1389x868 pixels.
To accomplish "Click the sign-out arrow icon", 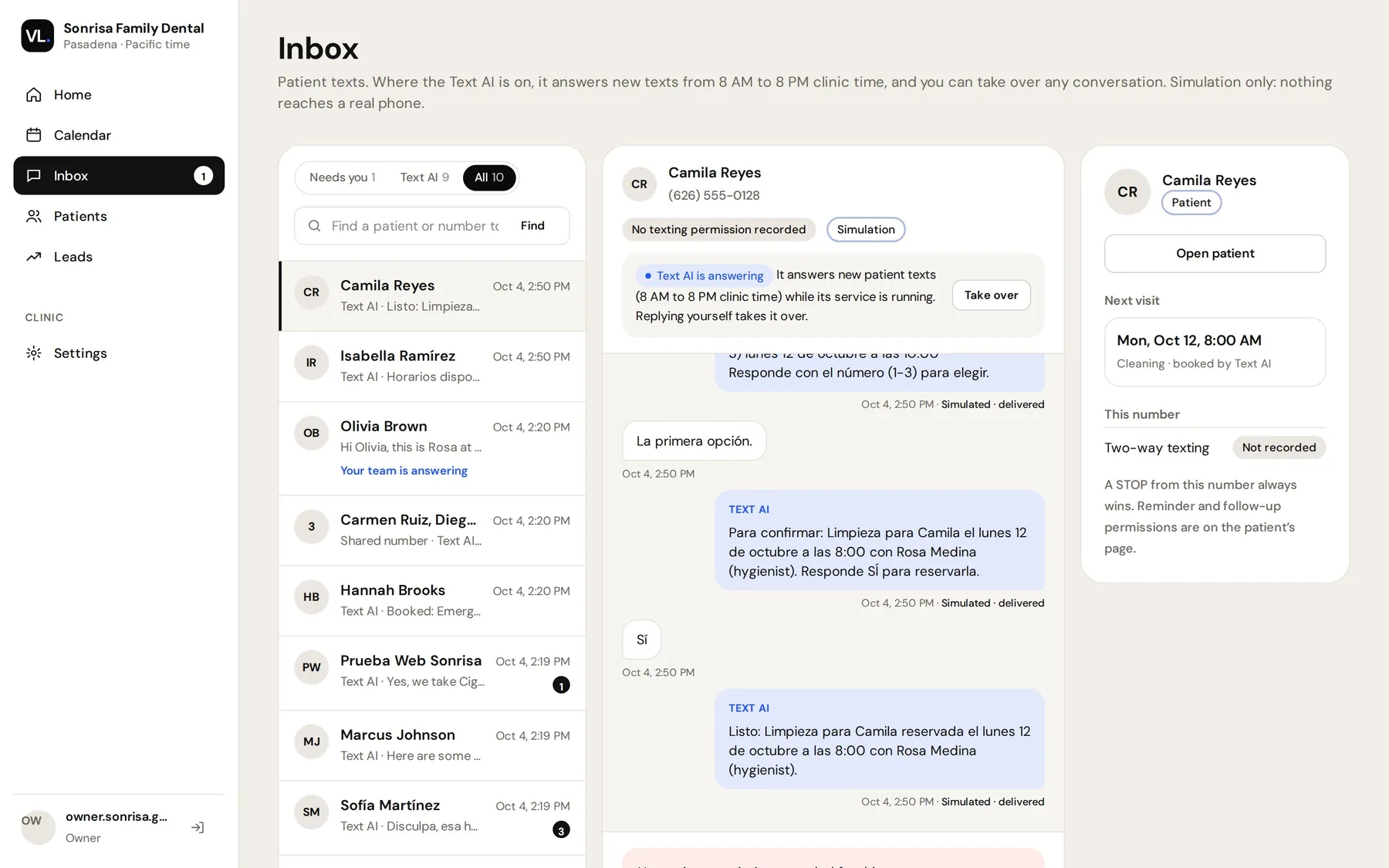I will 198,827.
